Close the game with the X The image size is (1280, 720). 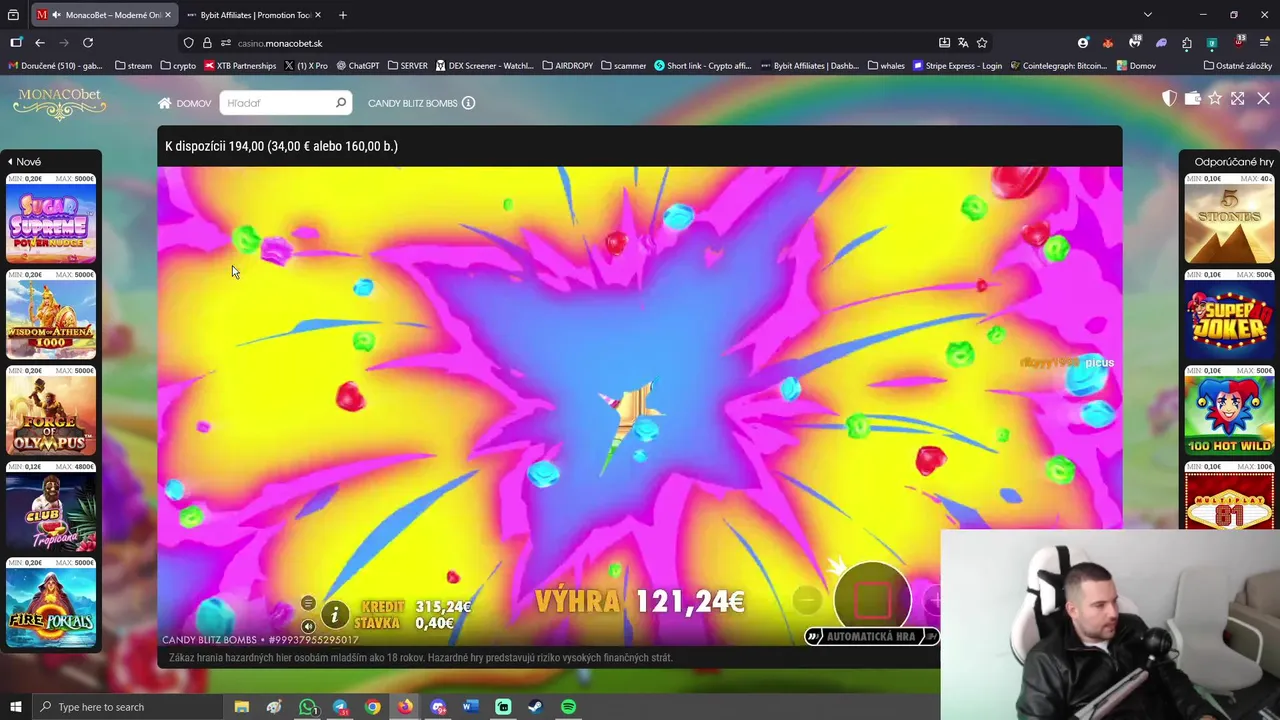tap(1263, 98)
